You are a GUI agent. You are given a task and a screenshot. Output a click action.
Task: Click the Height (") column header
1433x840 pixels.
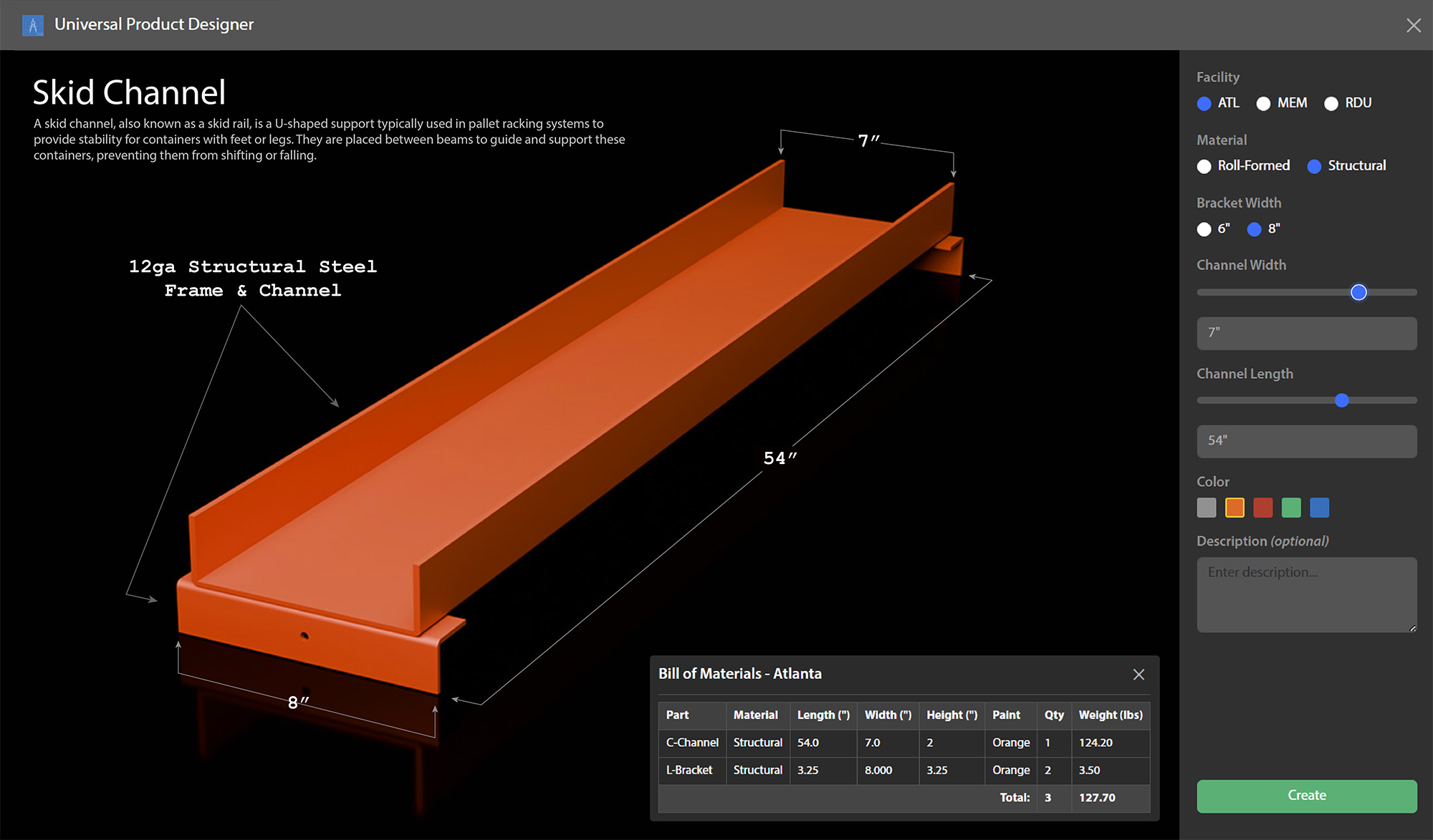[x=952, y=715]
